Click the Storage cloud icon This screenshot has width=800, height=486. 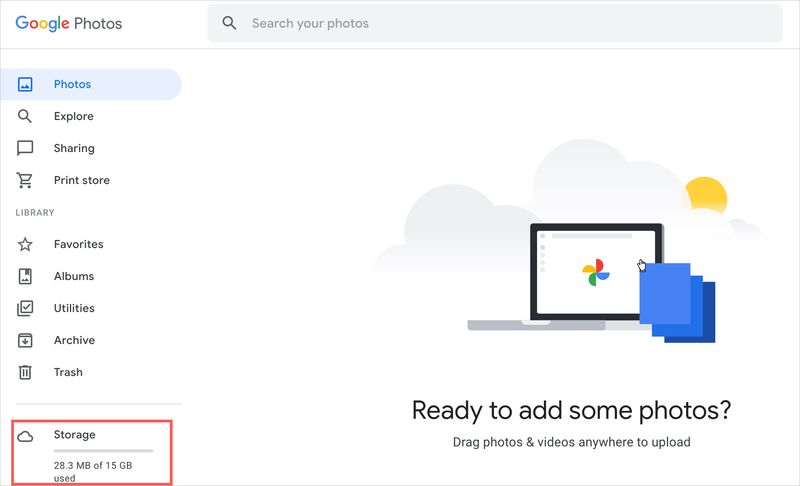[x=25, y=437]
